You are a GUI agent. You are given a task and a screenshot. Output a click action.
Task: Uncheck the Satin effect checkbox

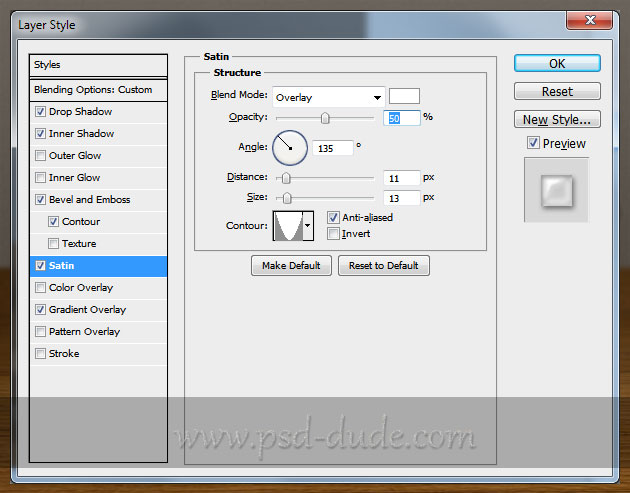point(40,266)
